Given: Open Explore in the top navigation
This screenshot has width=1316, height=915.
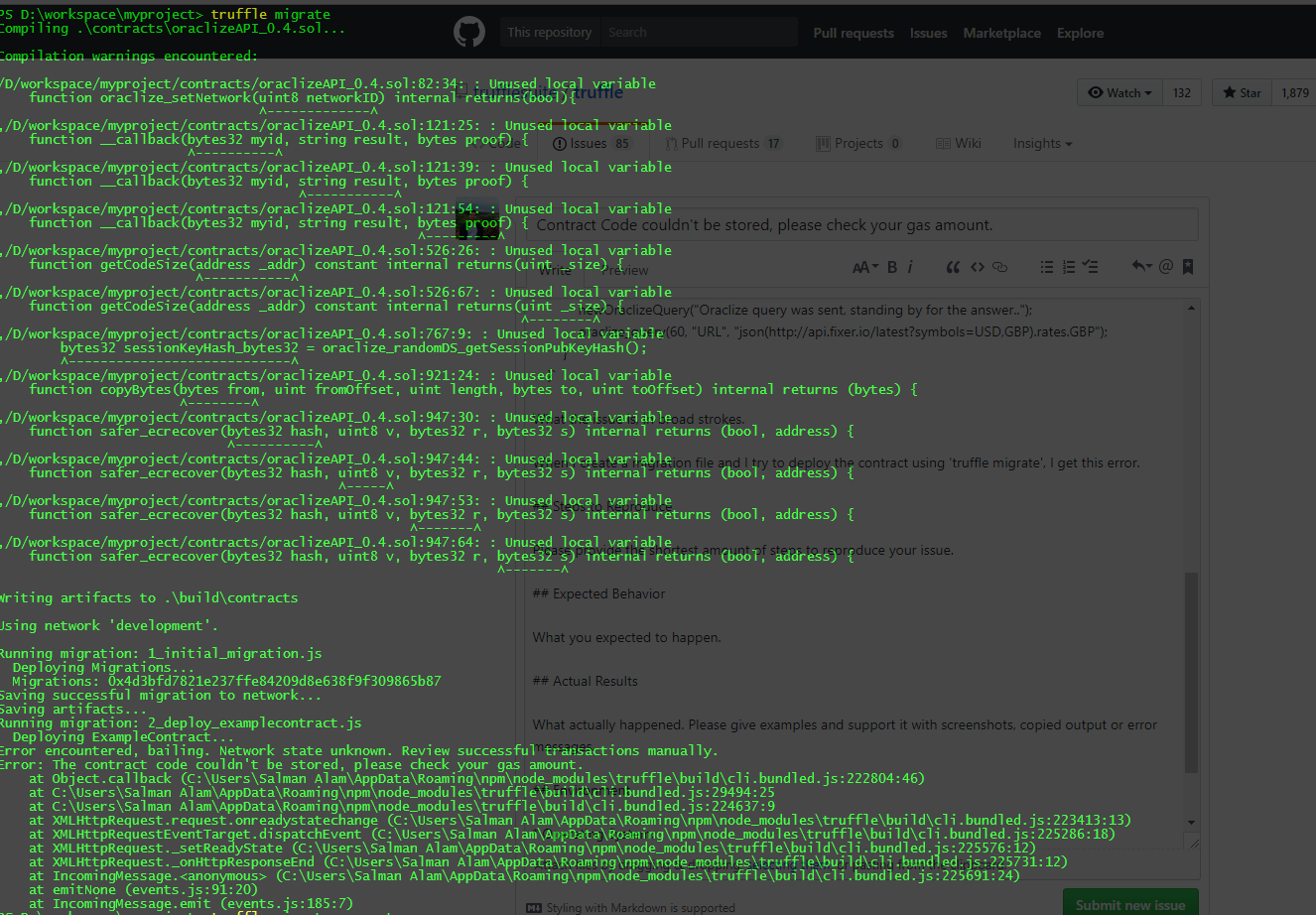Looking at the screenshot, I should [1080, 33].
